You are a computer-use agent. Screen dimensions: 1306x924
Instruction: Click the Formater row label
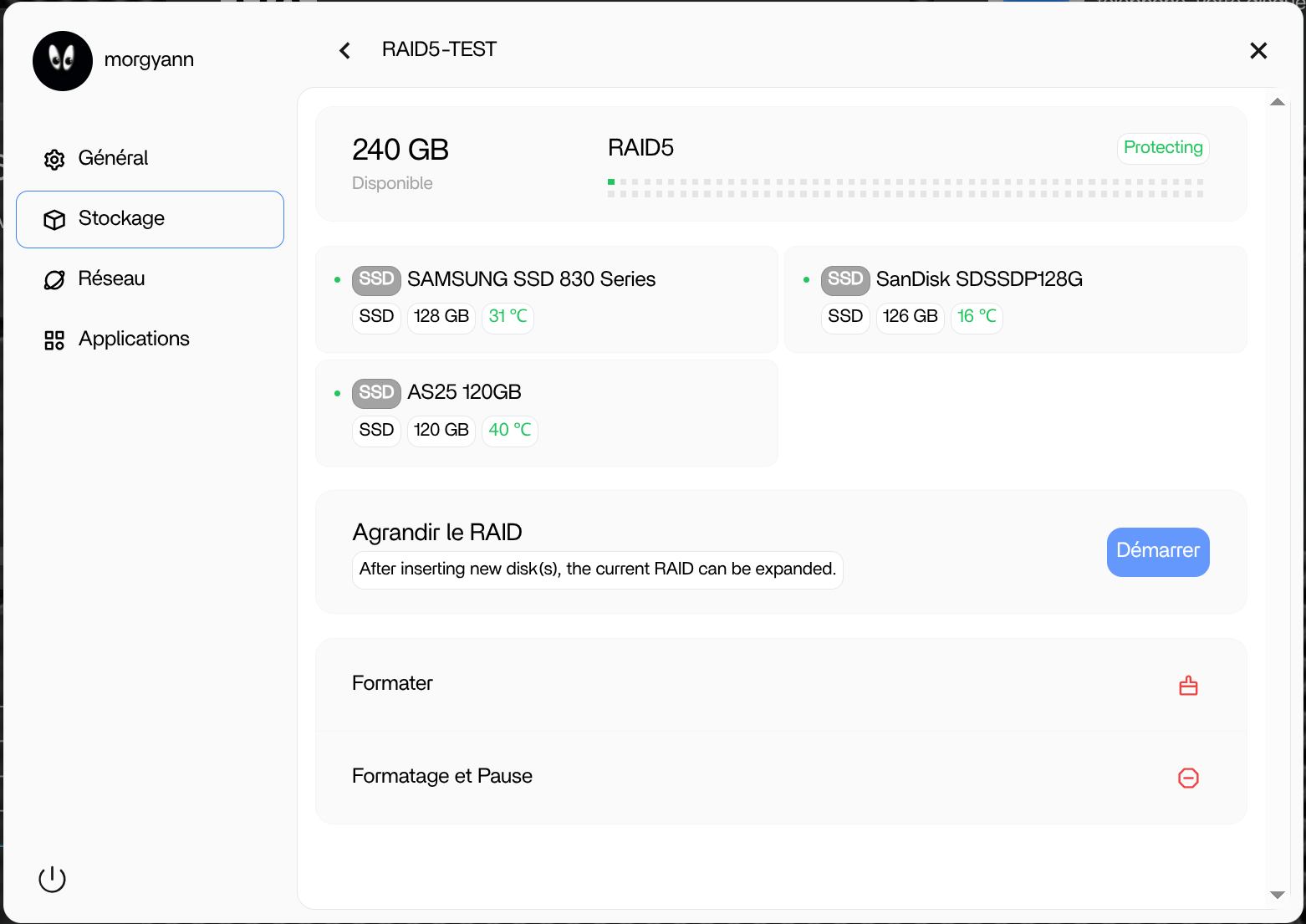[x=392, y=683]
